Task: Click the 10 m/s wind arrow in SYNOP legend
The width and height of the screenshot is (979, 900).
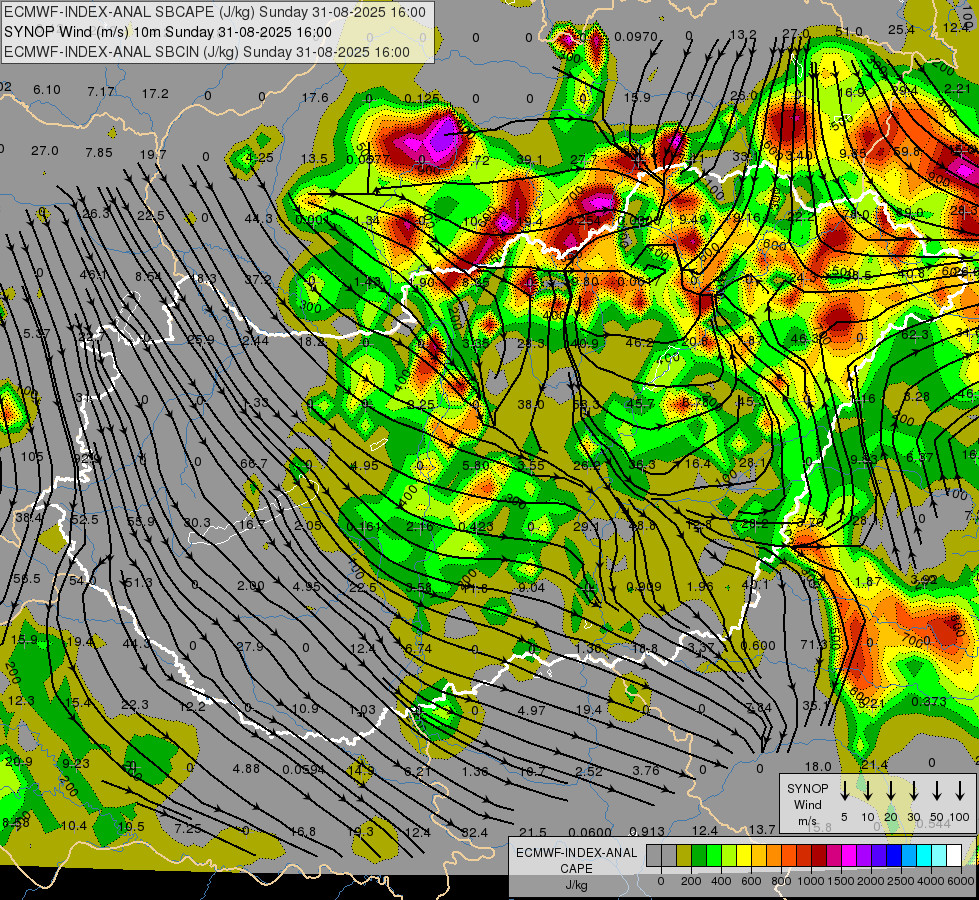Action: tap(867, 790)
